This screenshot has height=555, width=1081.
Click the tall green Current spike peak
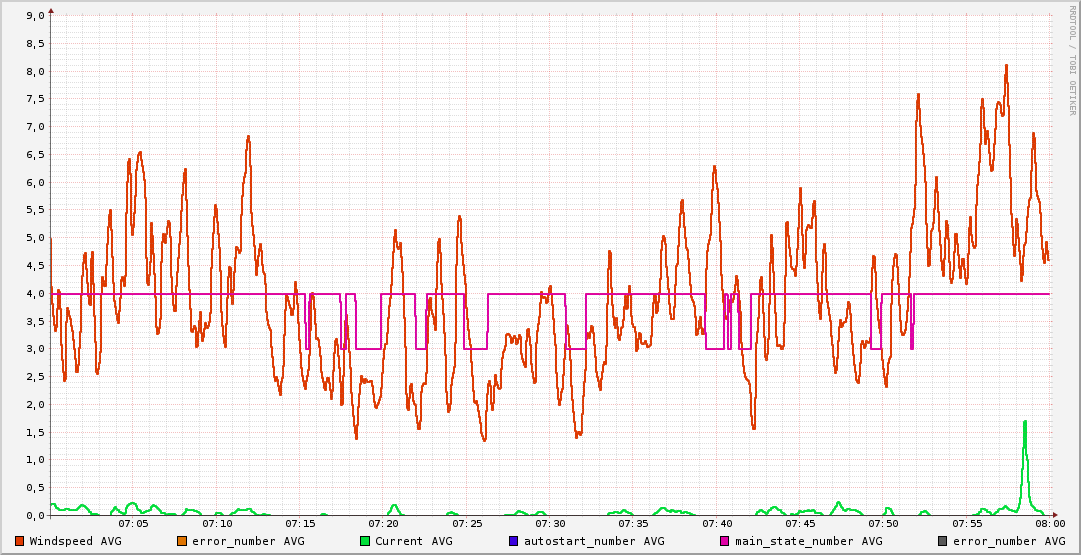pos(1025,422)
